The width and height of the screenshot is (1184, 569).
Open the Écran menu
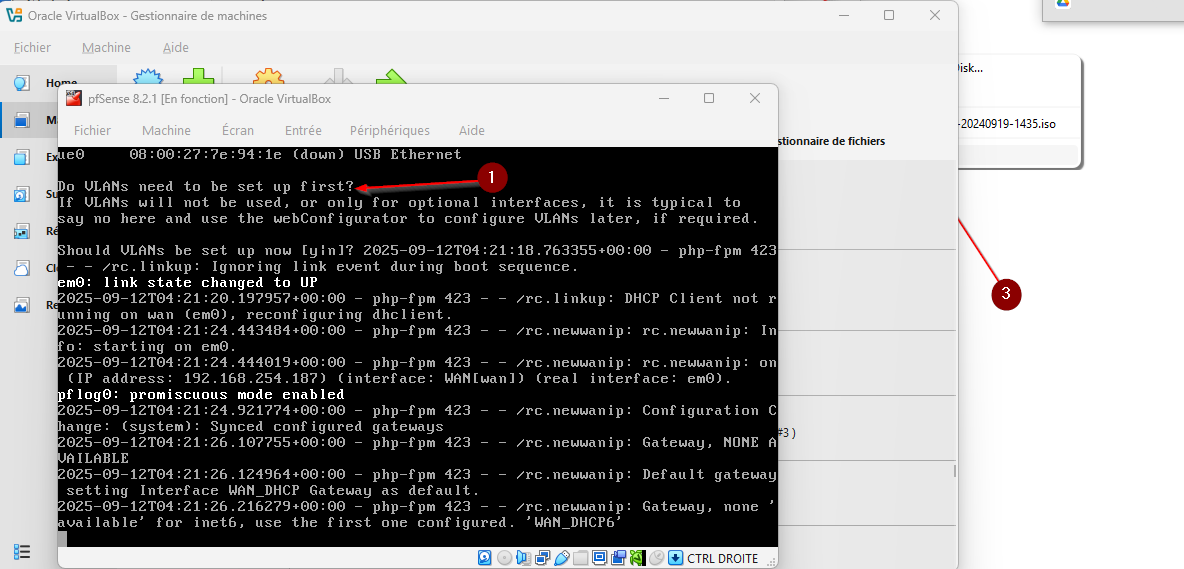tap(238, 130)
